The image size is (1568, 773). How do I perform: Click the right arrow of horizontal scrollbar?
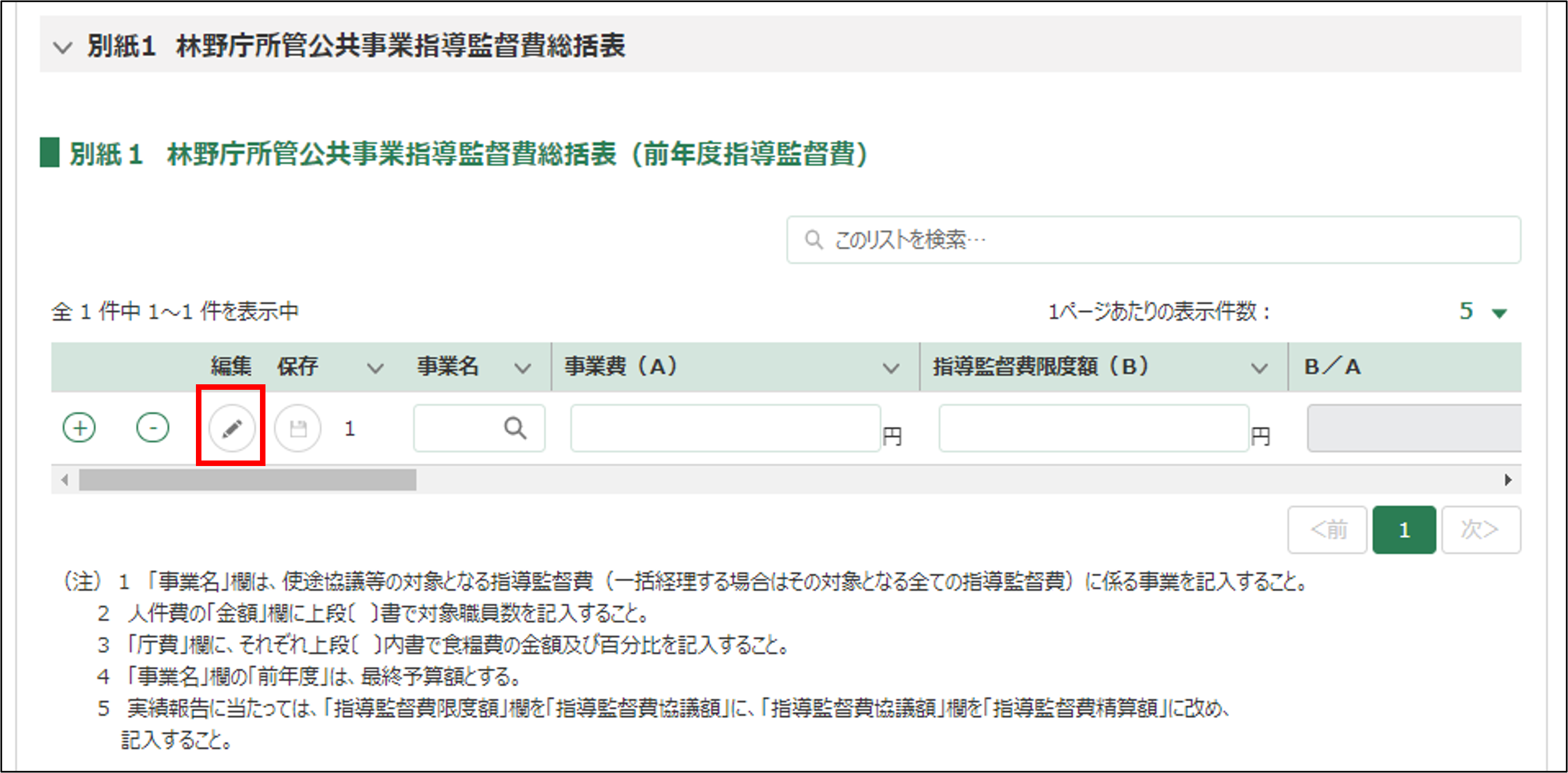click(1508, 480)
